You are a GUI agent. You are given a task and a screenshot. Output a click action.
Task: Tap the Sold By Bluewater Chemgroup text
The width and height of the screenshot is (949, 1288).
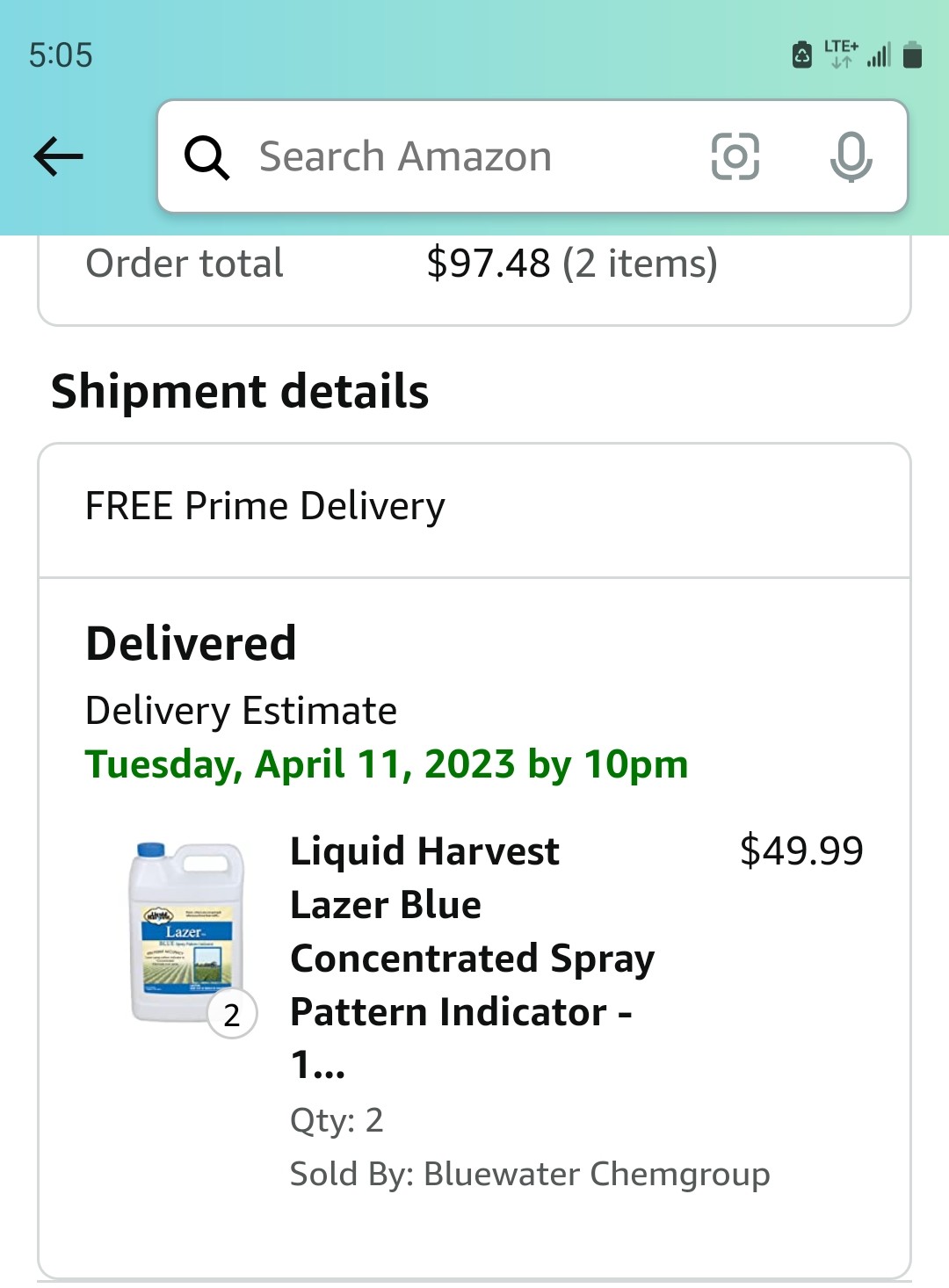point(530,1174)
